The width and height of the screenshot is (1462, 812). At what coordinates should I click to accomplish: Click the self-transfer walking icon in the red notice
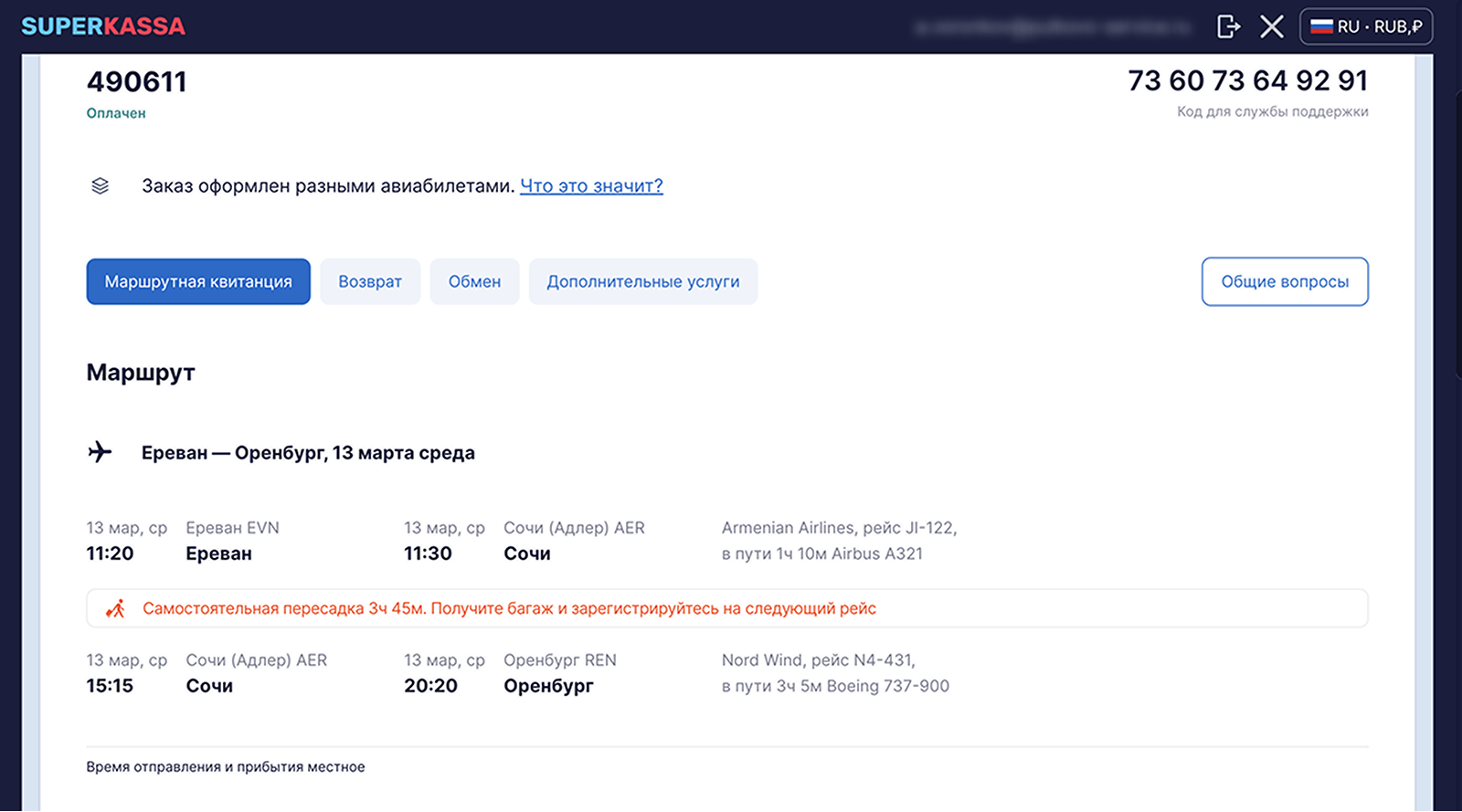coord(115,608)
